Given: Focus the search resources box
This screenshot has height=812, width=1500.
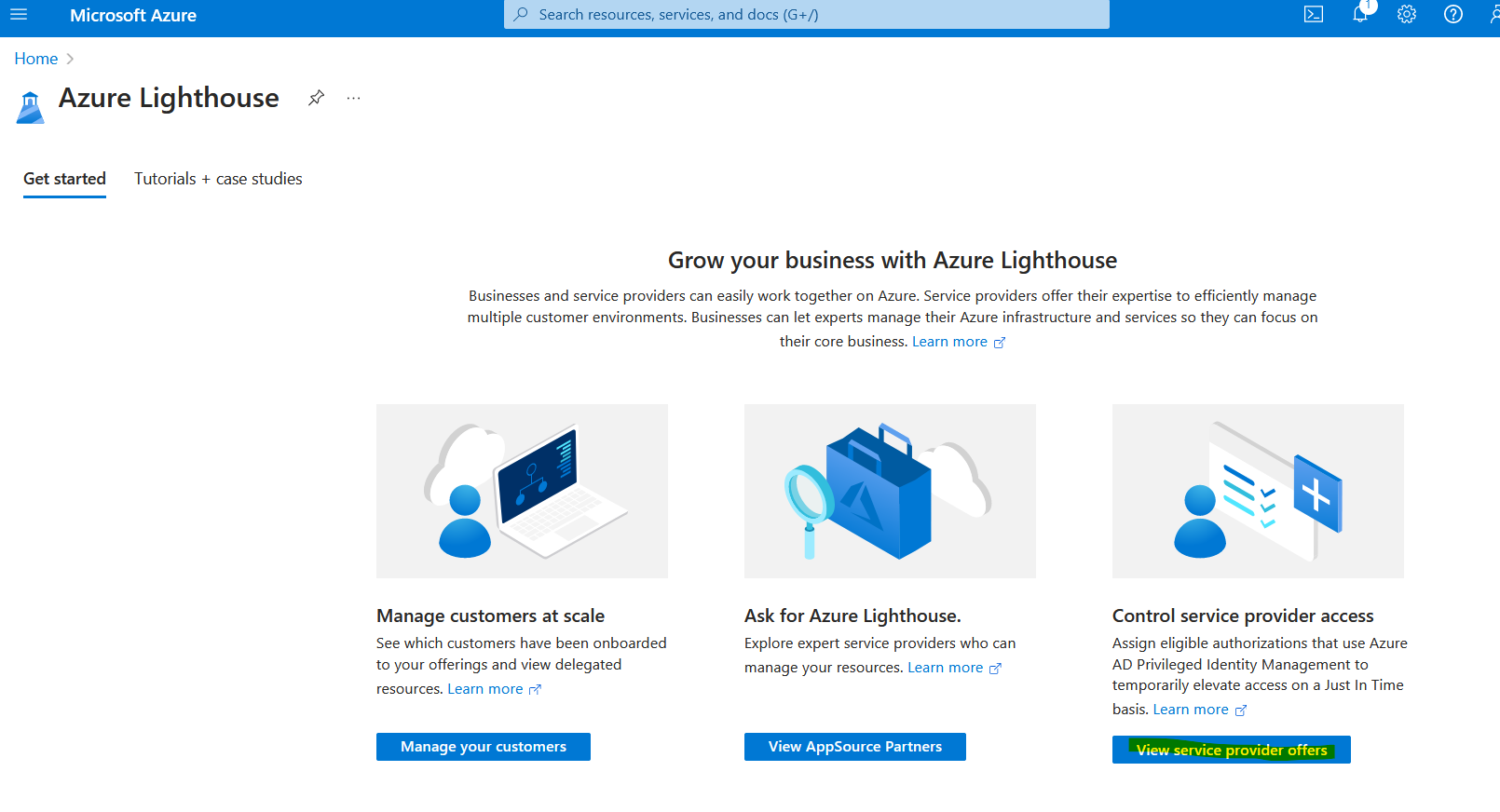Looking at the screenshot, I should point(806,15).
